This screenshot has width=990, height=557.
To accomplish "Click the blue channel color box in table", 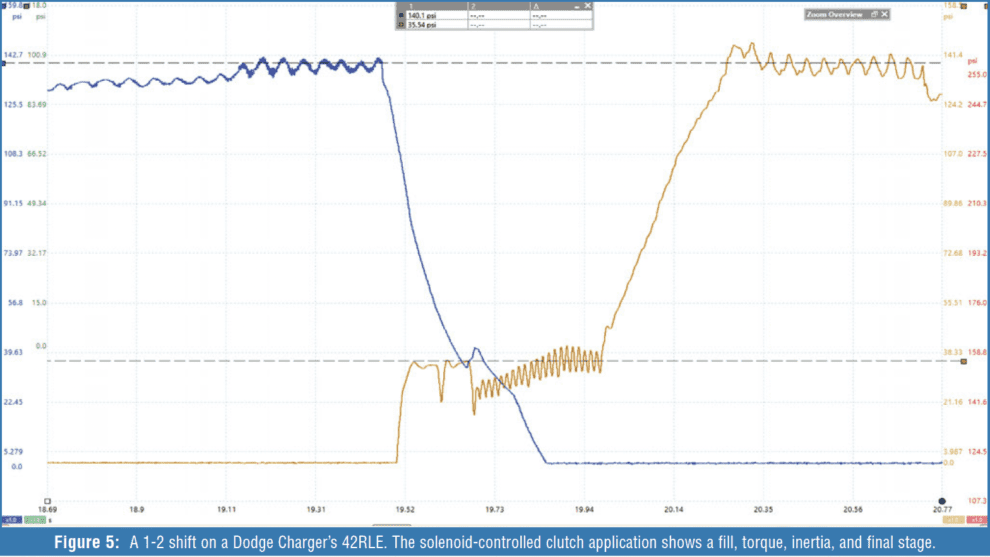I will (401, 16).
